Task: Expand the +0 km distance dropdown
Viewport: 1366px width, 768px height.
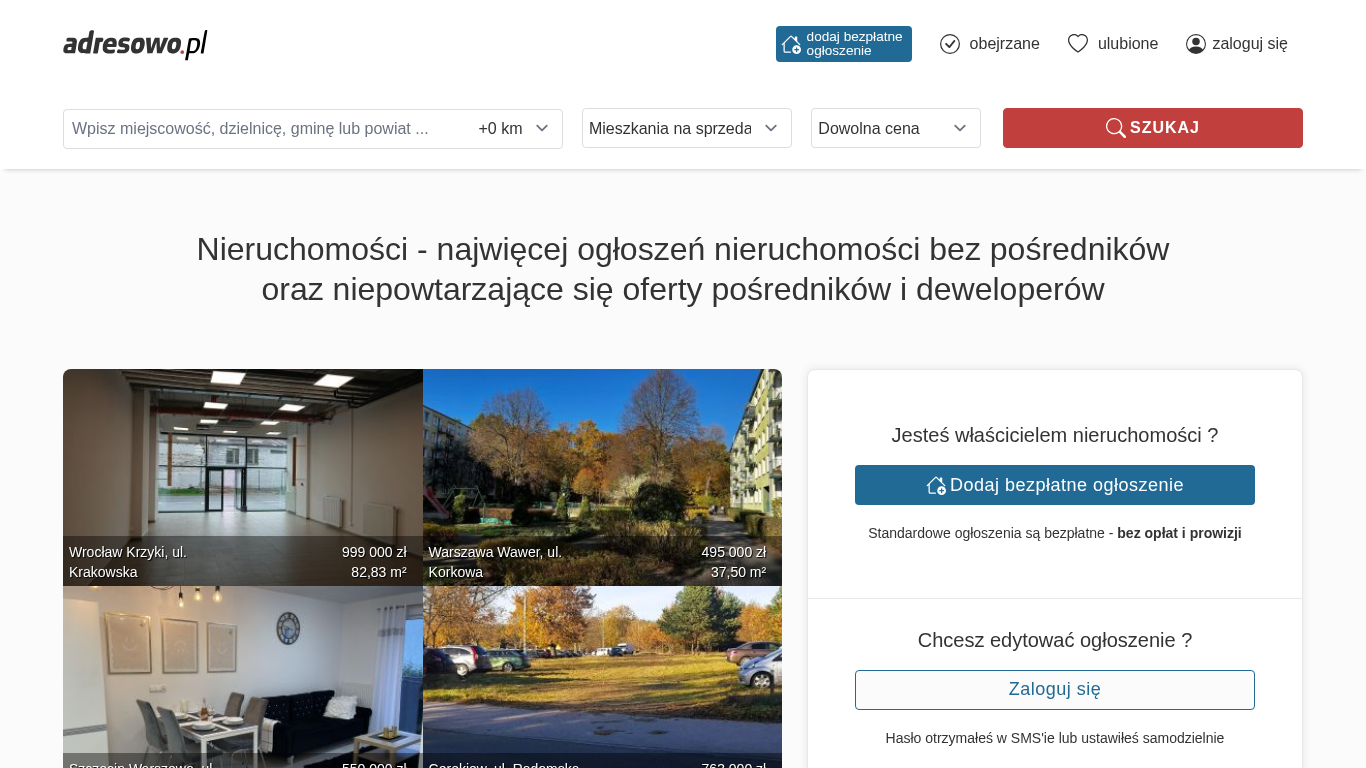Action: pos(514,128)
